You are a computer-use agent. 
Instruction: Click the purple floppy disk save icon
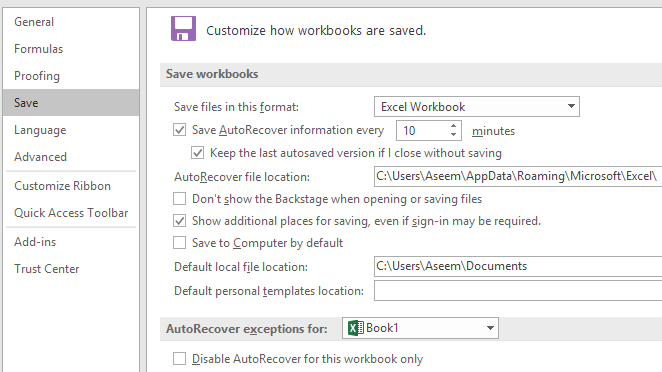(x=183, y=28)
